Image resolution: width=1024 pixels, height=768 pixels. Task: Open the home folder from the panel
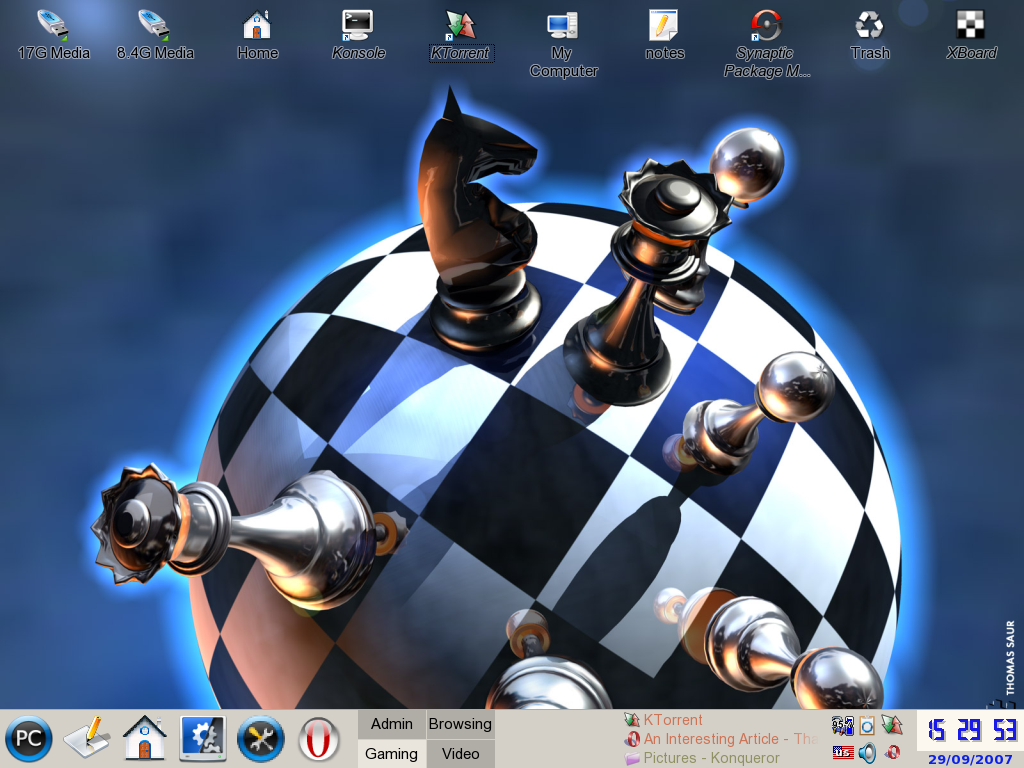click(144, 739)
